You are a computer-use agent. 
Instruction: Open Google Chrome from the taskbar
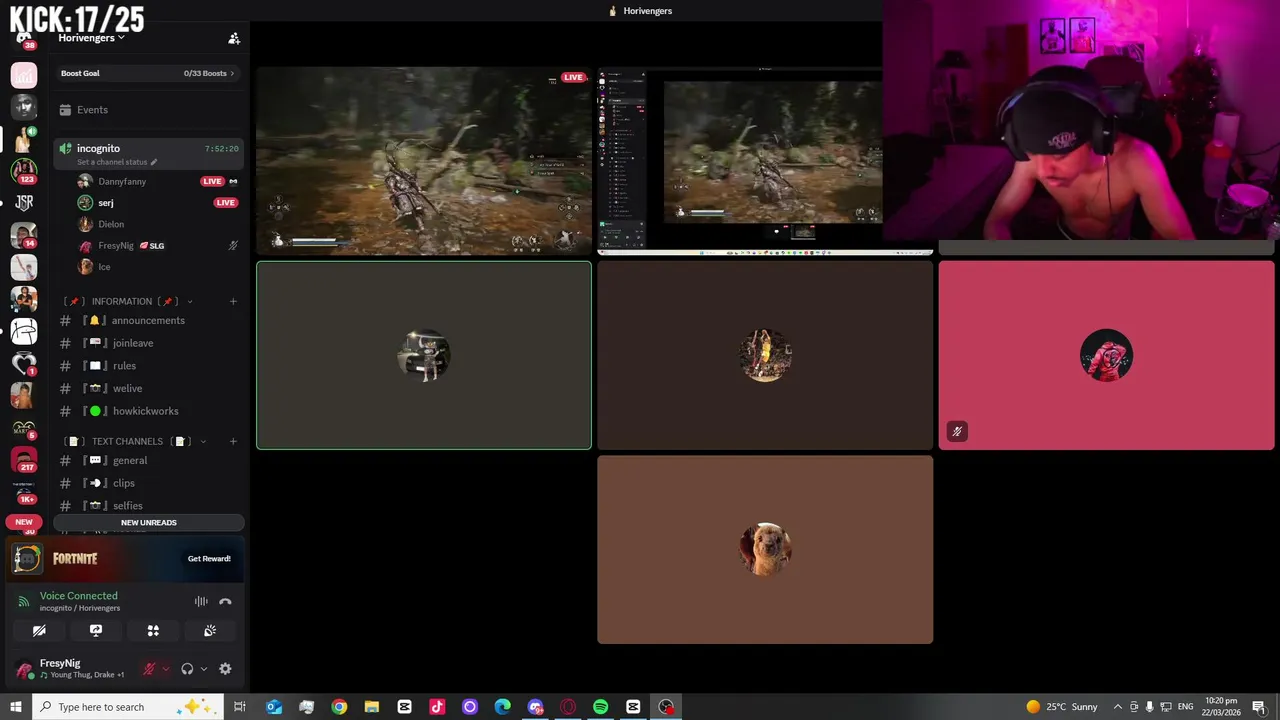339,707
